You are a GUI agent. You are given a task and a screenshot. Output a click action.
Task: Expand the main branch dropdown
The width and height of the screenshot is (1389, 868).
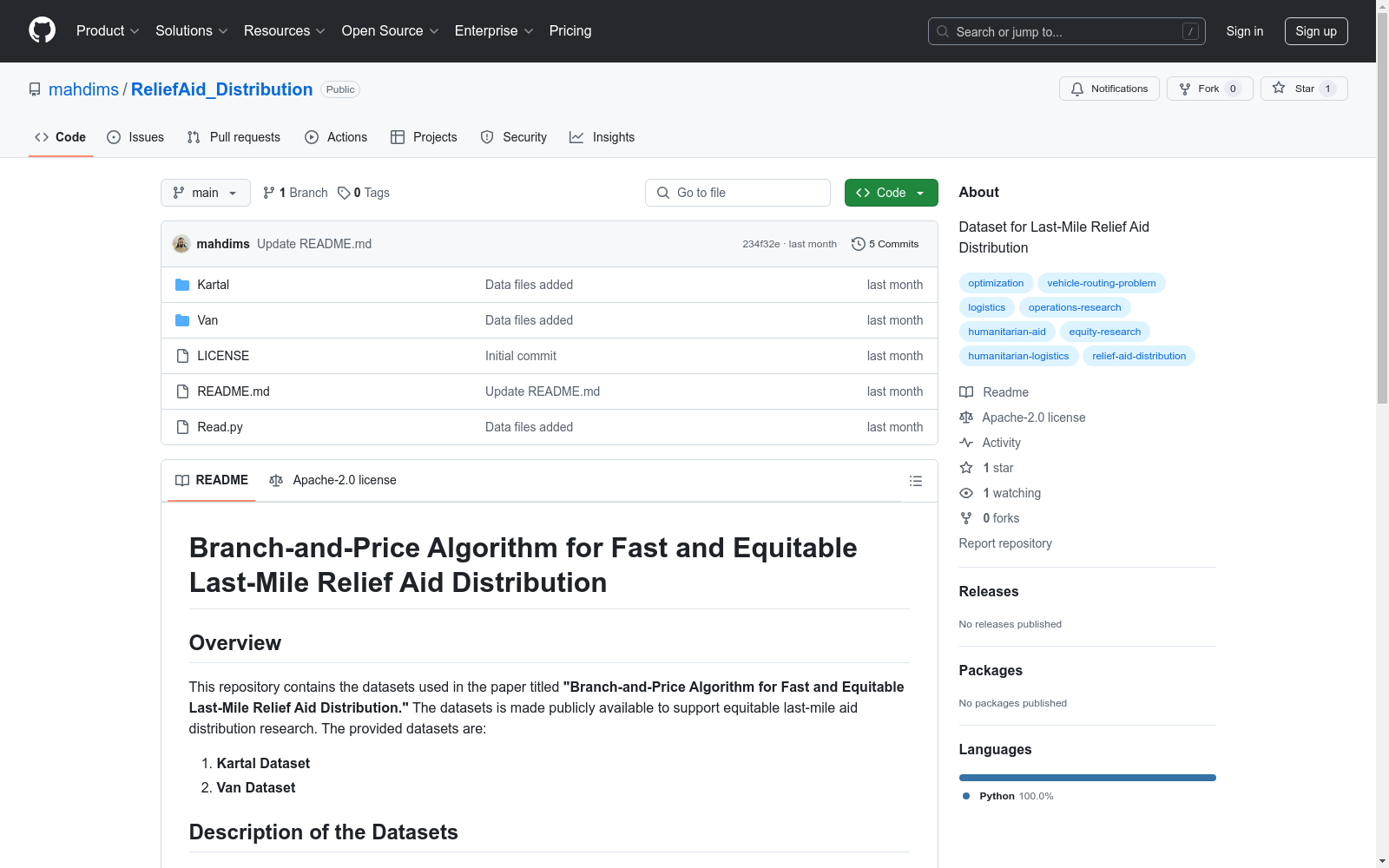point(205,193)
